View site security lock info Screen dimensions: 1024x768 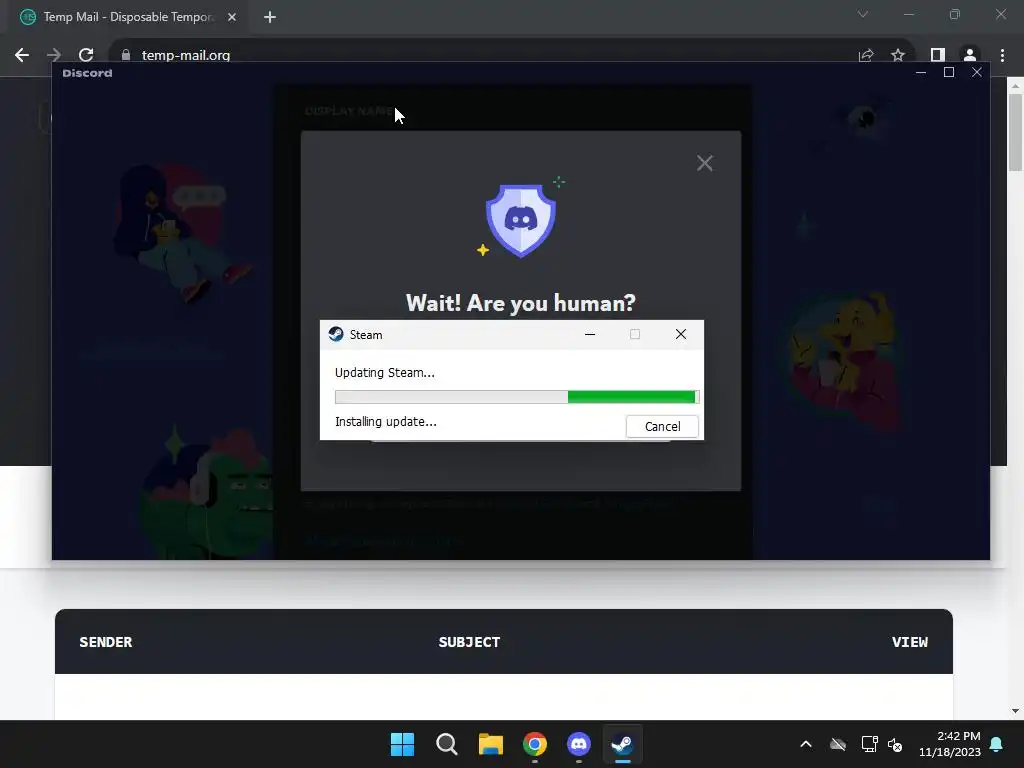(x=126, y=55)
